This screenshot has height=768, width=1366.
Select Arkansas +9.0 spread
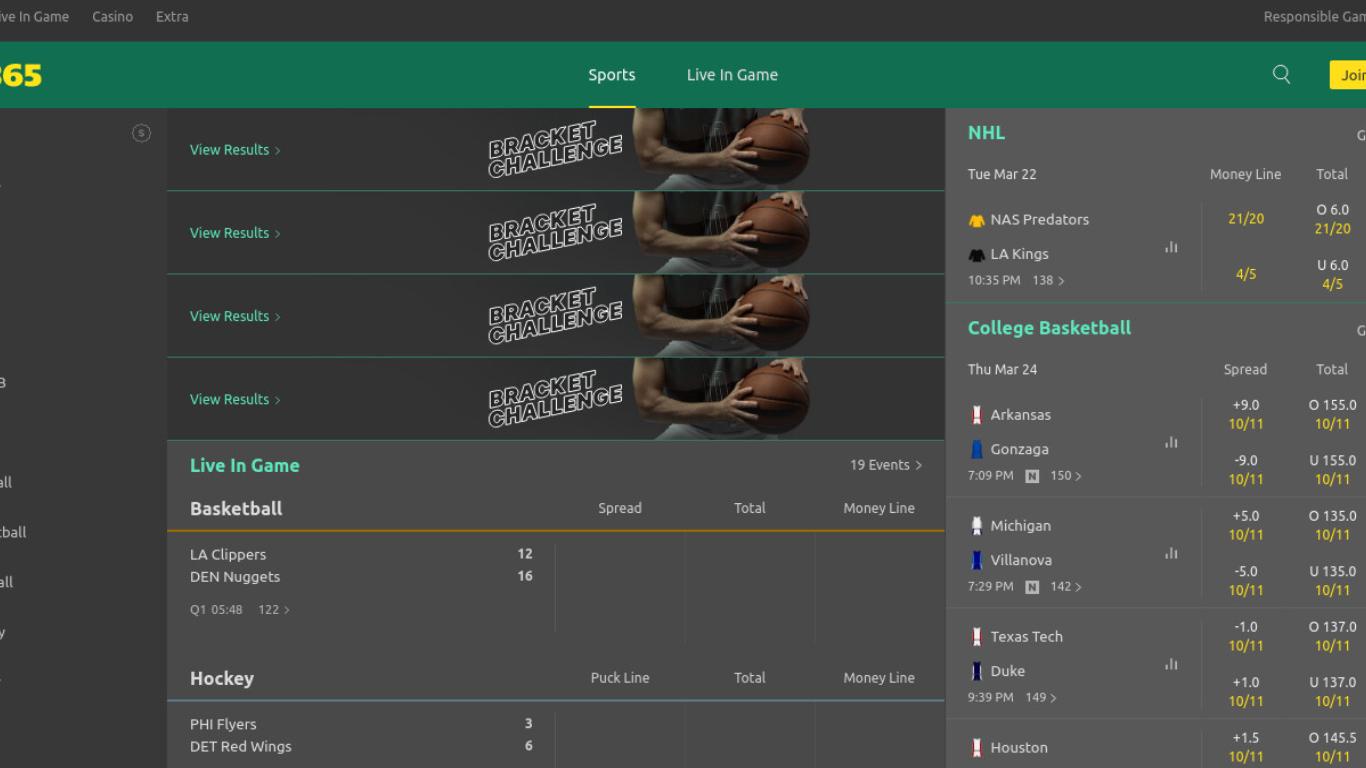click(1246, 414)
